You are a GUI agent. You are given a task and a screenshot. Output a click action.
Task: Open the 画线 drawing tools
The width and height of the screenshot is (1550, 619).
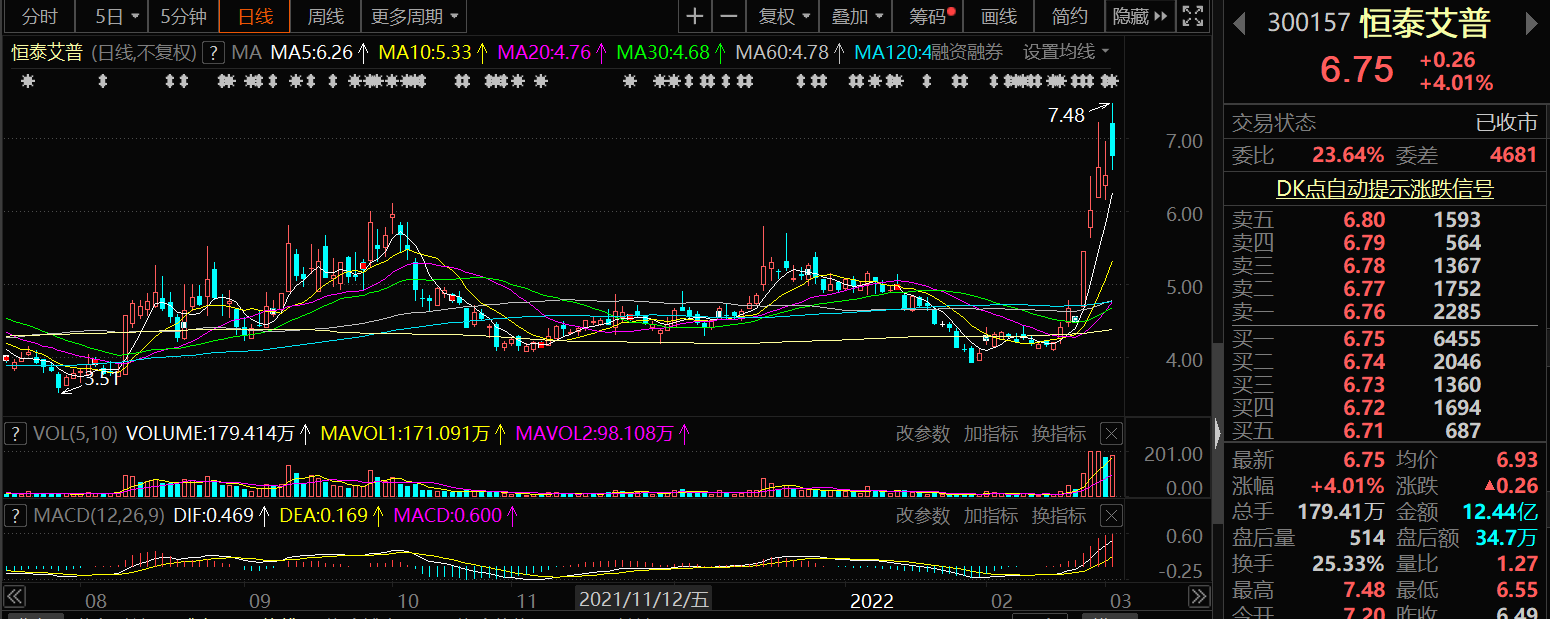click(999, 16)
